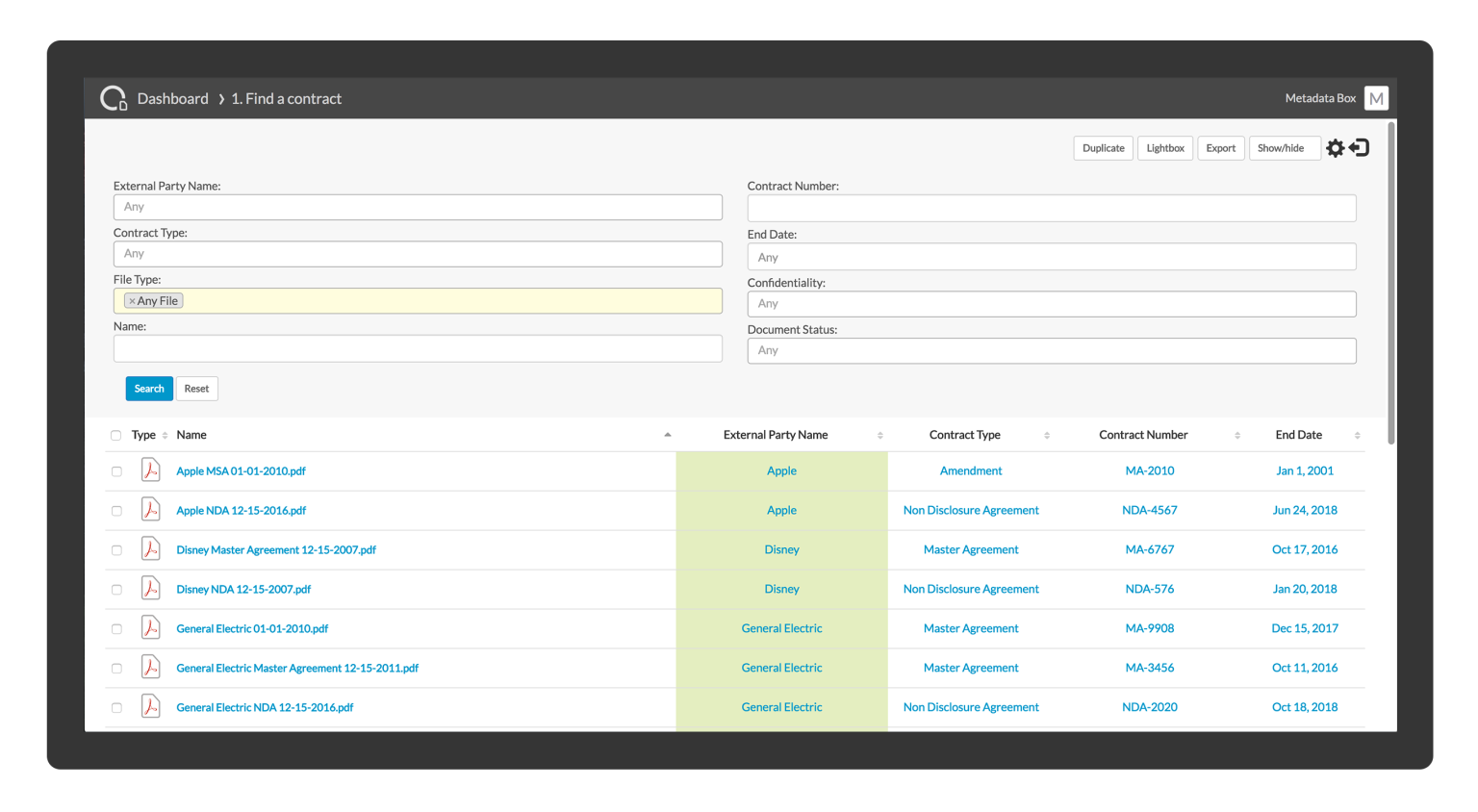Expand the End Date filter dropdown
This screenshot has width=1478, height=812.
click(1051, 256)
